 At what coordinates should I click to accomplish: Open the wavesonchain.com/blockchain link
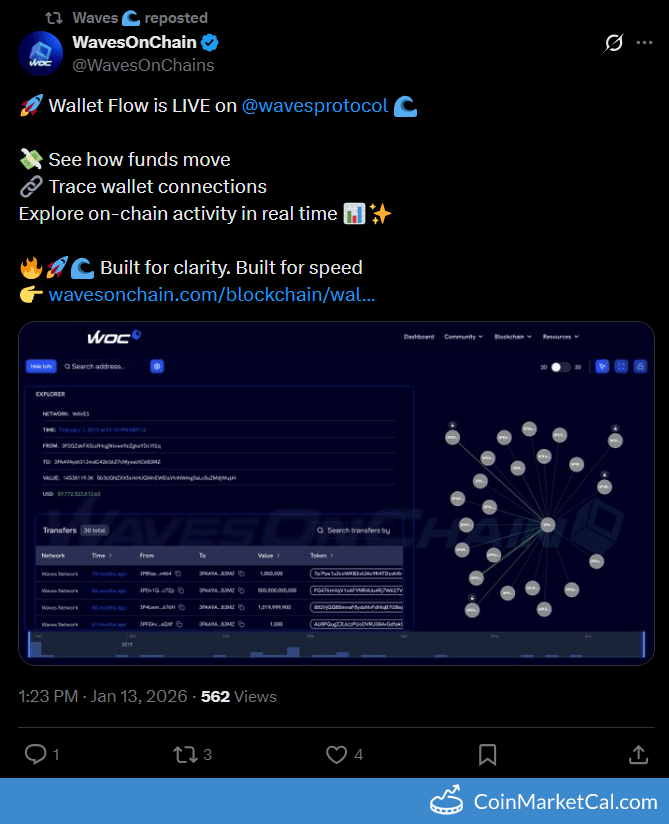(212, 295)
